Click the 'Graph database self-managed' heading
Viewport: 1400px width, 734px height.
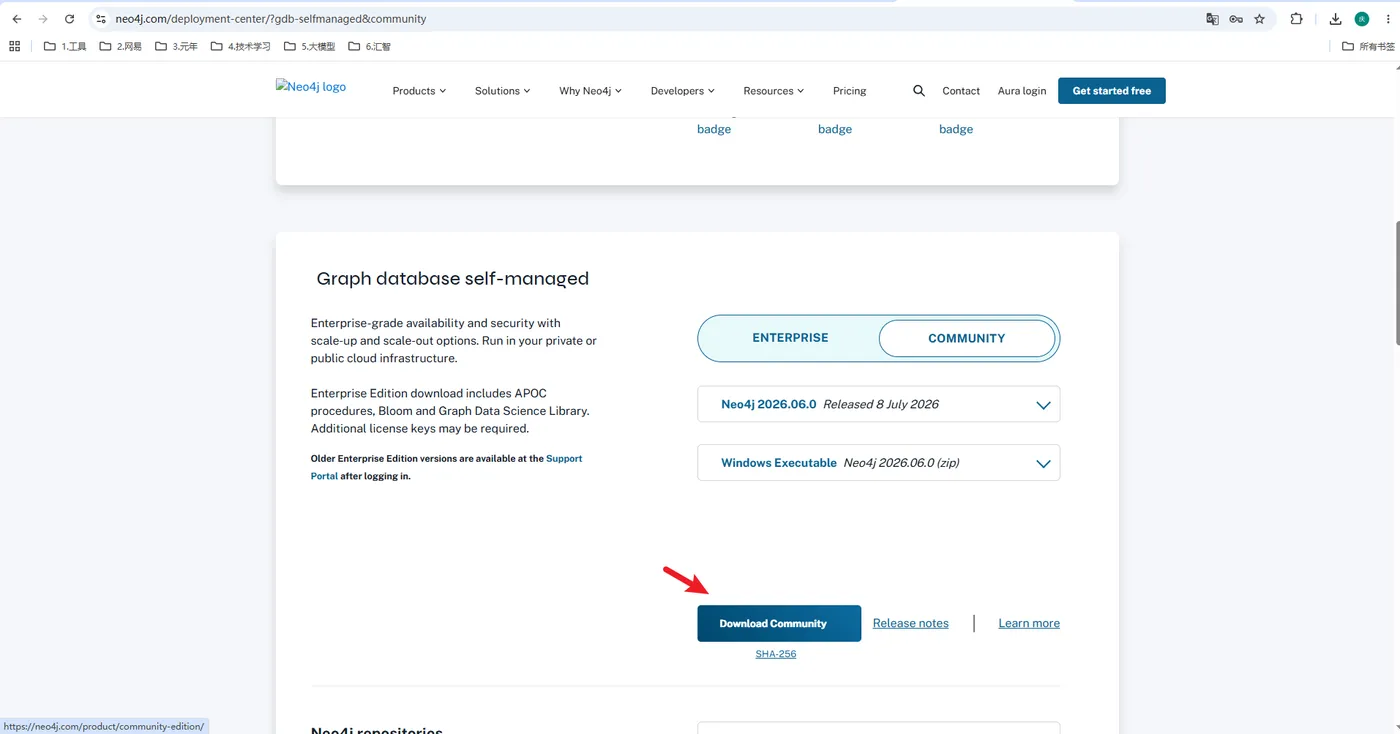453,278
